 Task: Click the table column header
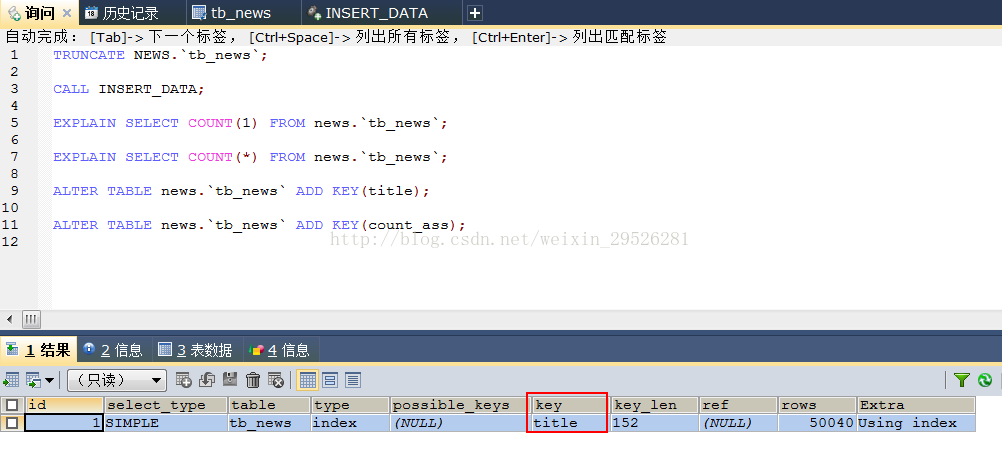tap(270, 405)
